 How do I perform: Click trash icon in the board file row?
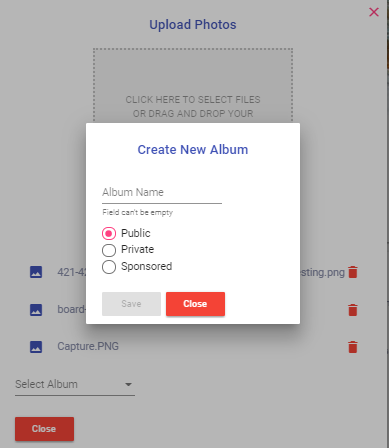(353, 310)
